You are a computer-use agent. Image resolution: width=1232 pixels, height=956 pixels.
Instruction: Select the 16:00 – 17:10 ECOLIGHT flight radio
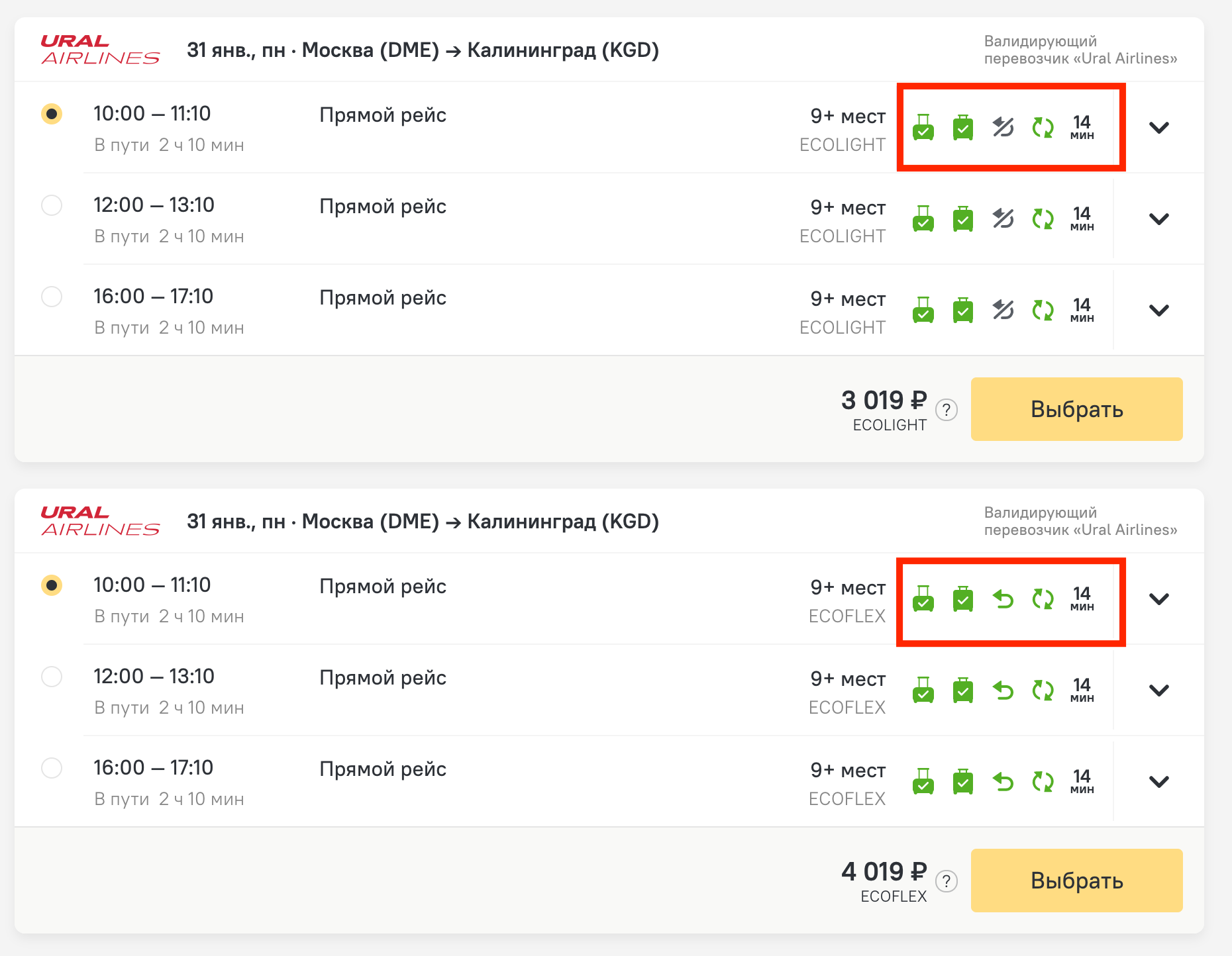[52, 297]
